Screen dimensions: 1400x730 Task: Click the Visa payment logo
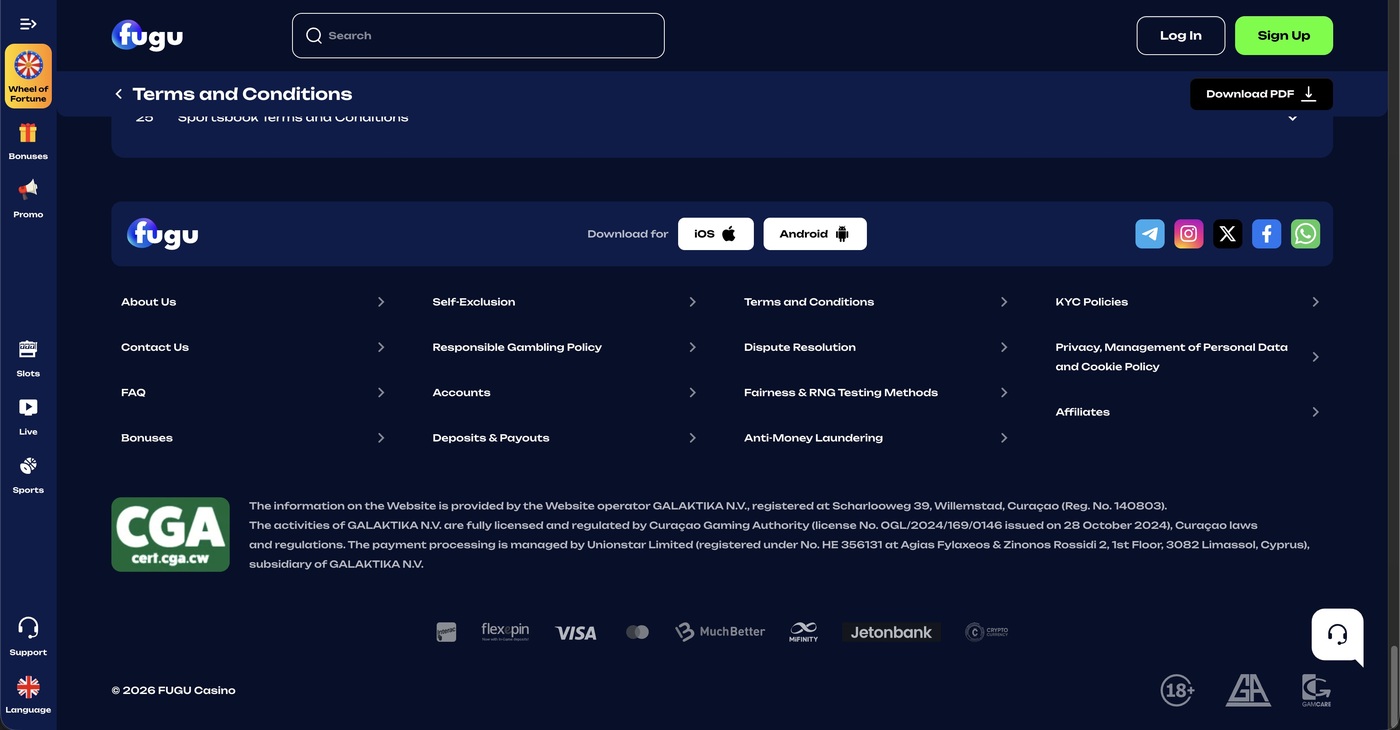[576, 632]
